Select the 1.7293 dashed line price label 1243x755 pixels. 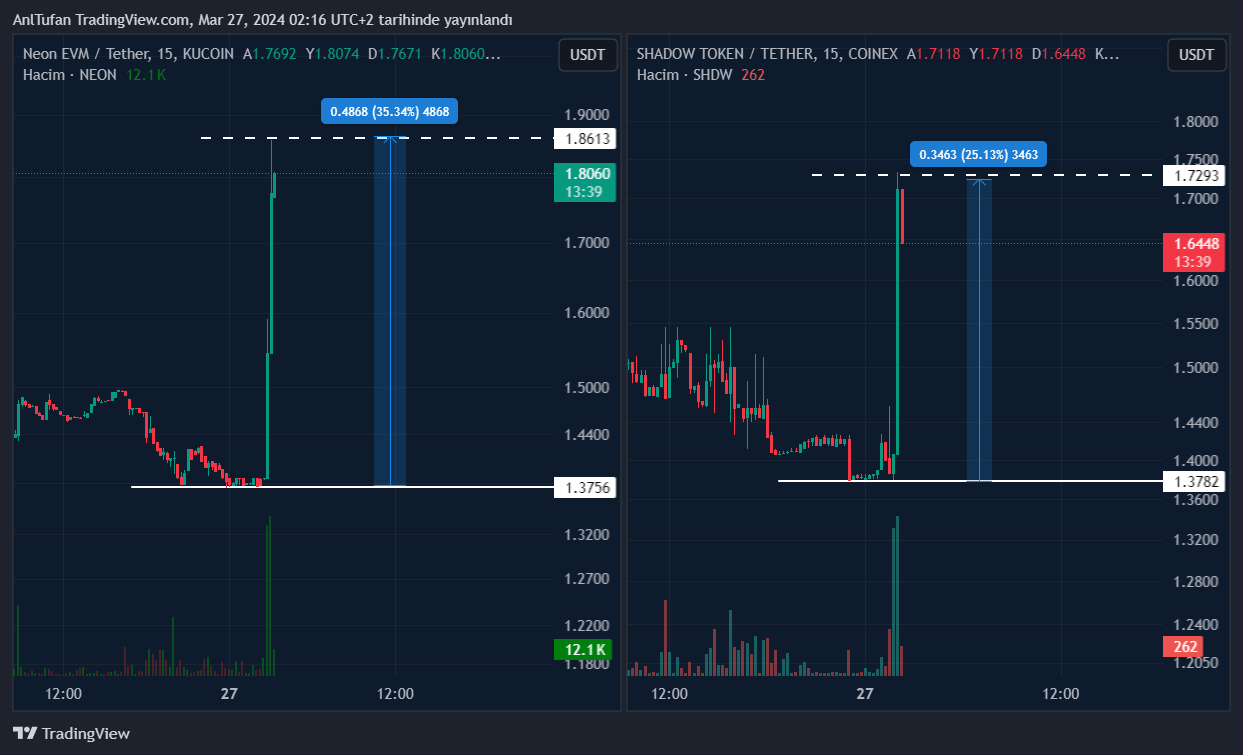pyautogui.click(x=1196, y=176)
